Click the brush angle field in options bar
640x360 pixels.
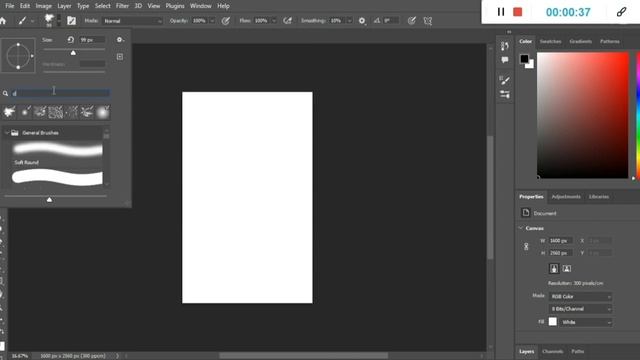click(391, 21)
